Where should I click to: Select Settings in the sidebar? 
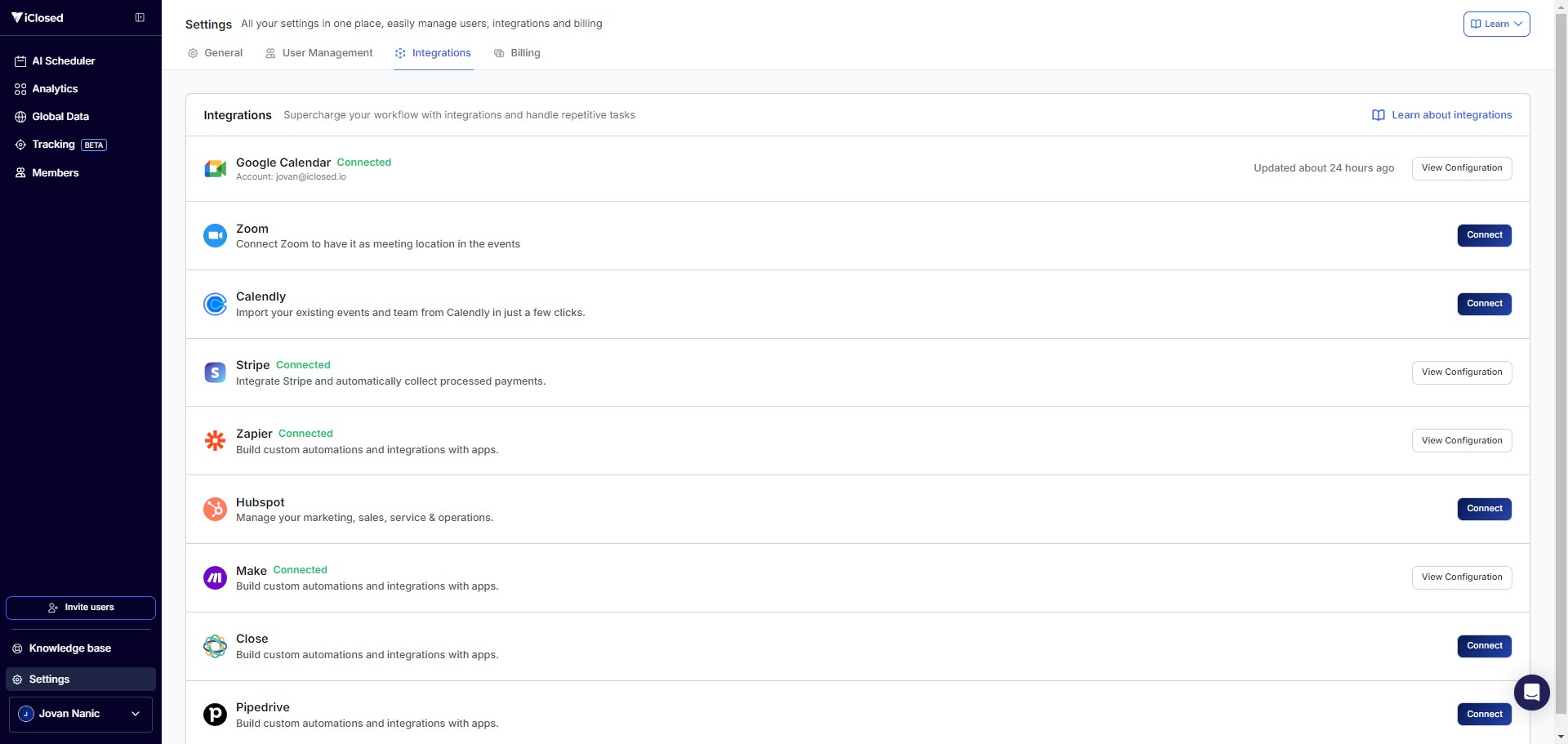81,679
